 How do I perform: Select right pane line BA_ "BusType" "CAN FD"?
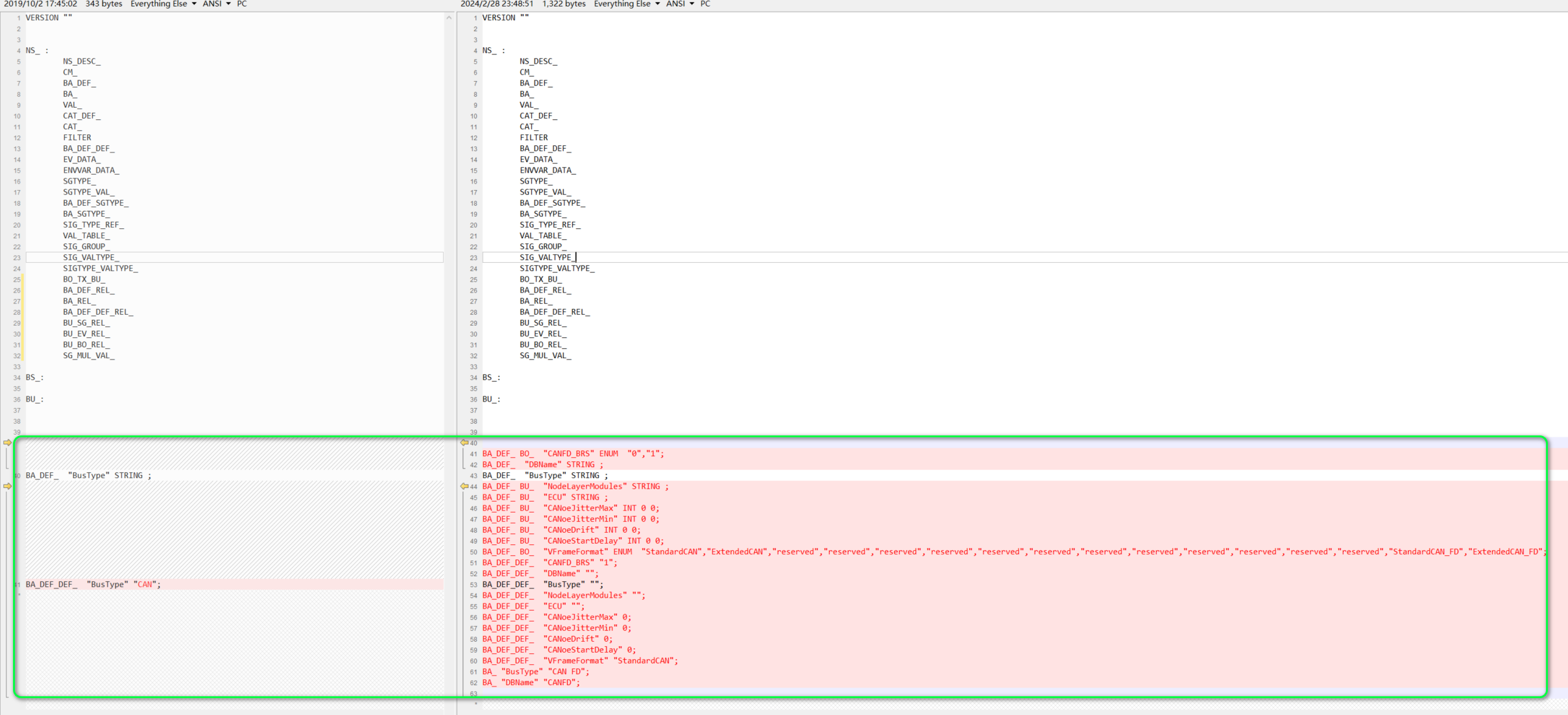tap(536, 672)
